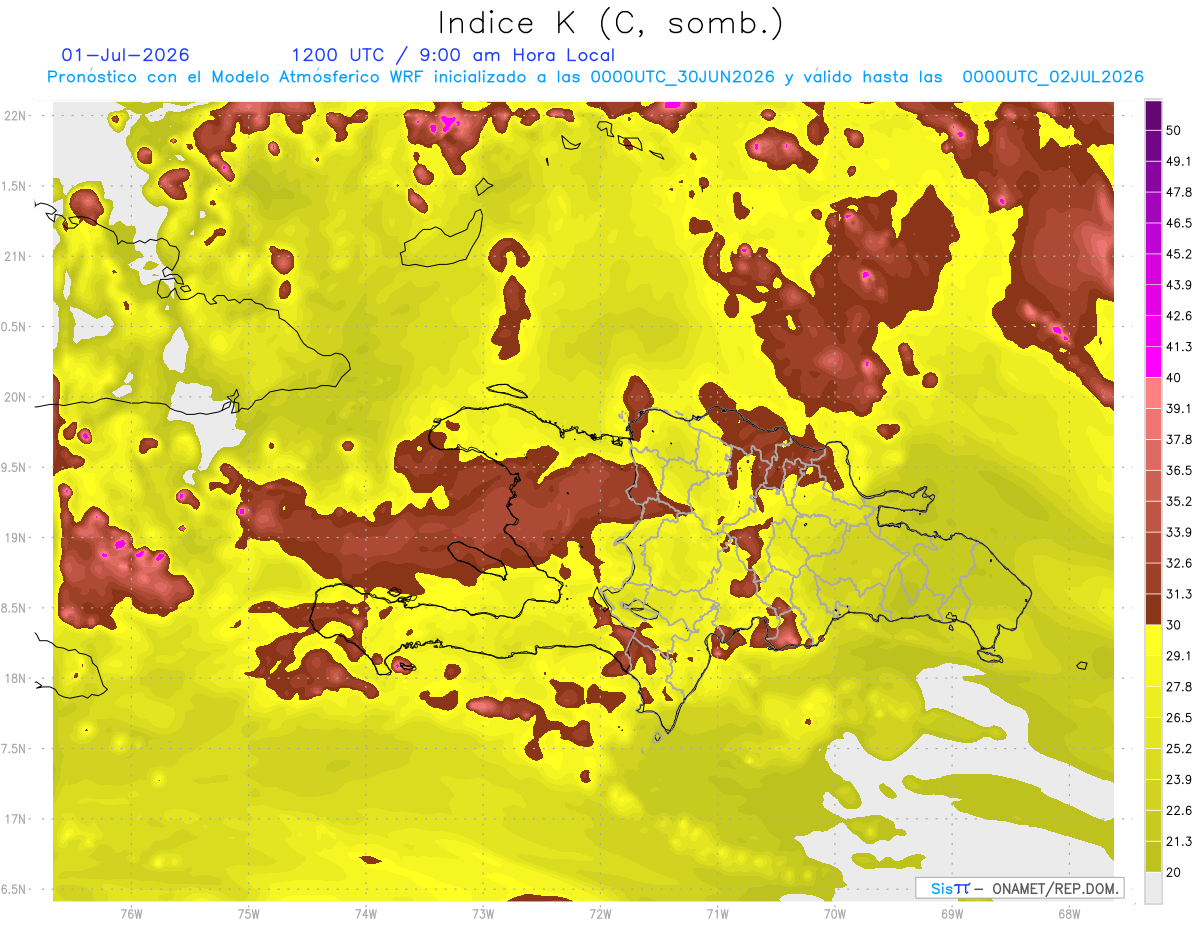
Task: Click the colorbar value '35.2'
Action: [1179, 501]
